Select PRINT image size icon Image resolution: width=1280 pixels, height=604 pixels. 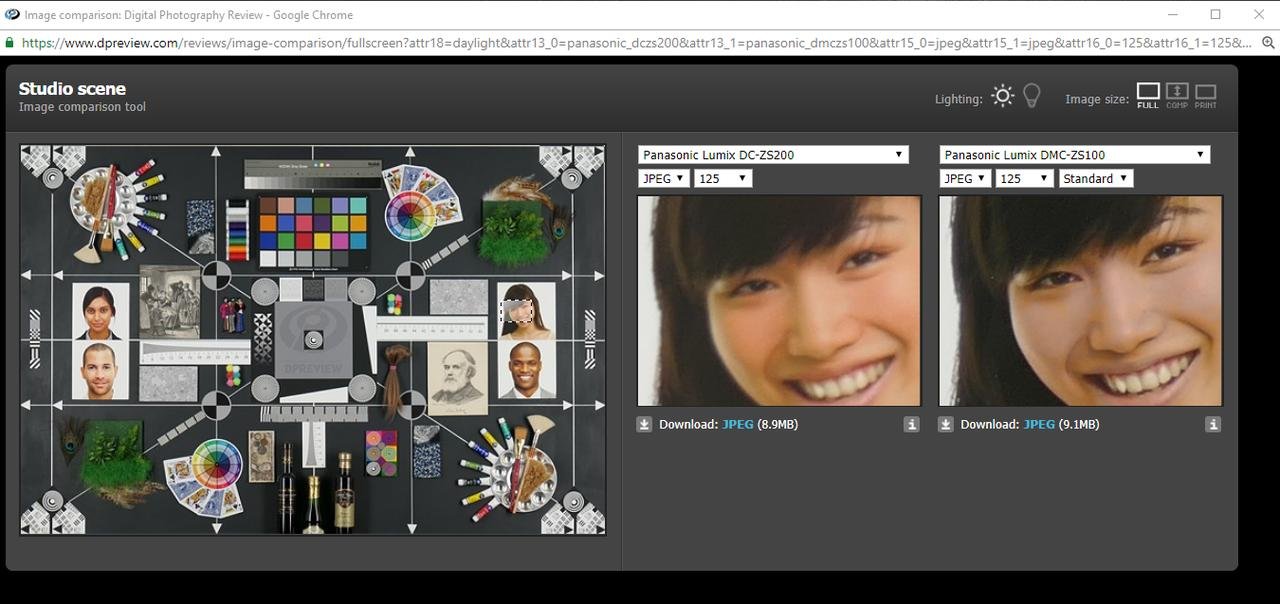click(1205, 95)
